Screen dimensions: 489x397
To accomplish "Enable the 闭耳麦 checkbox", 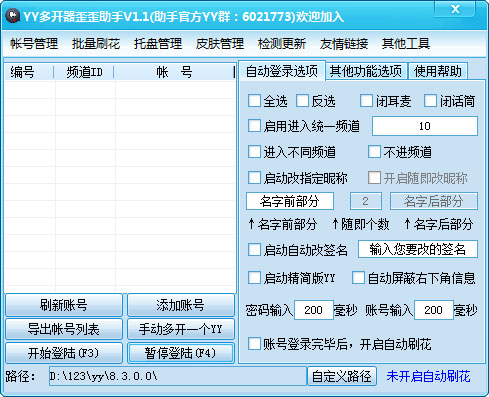I will (366, 101).
